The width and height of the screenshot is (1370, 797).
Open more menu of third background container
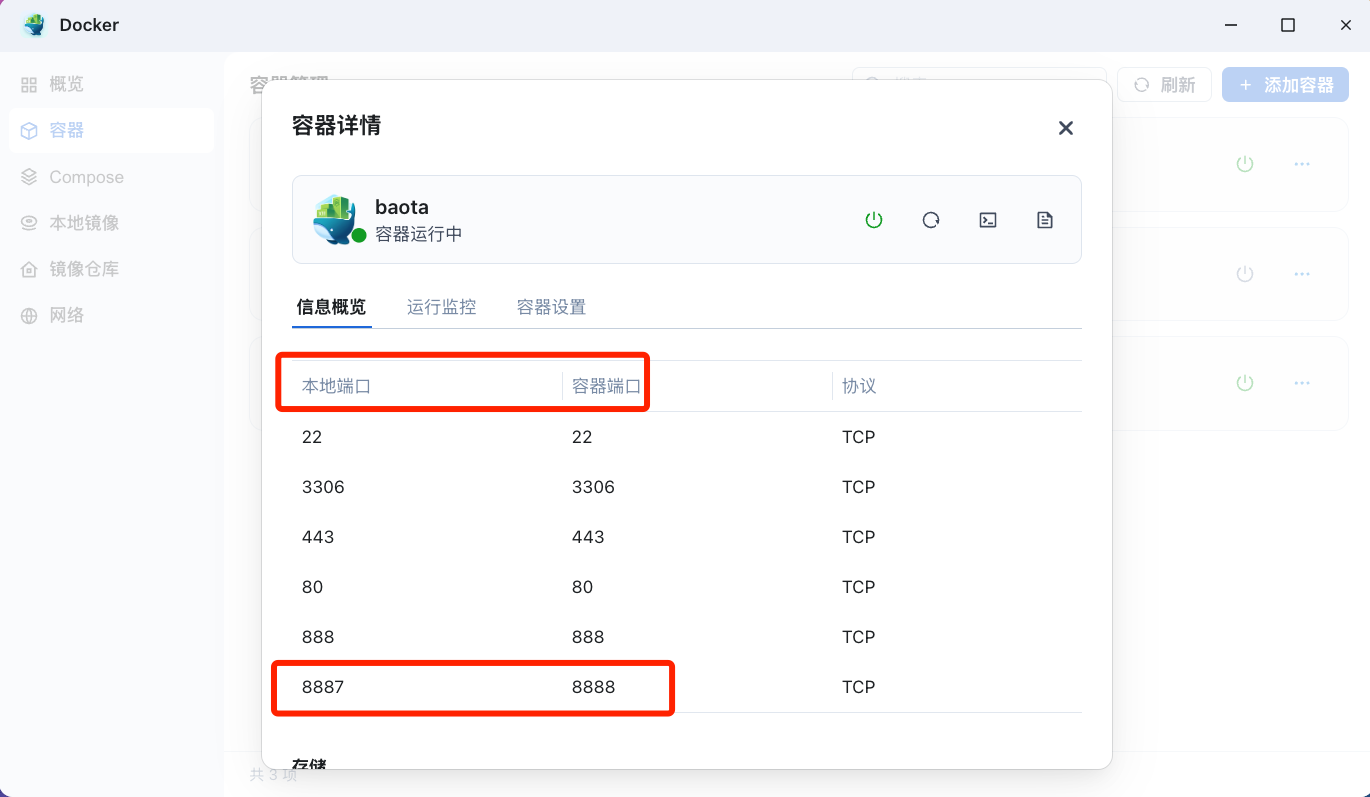pyautogui.click(x=1302, y=383)
